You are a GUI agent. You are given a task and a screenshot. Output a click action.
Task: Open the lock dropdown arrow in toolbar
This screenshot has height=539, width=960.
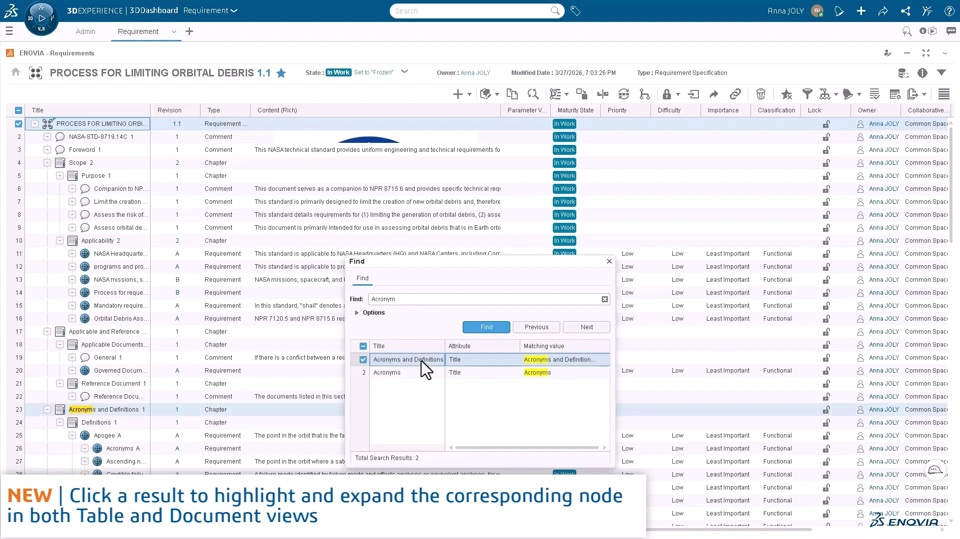678,94
